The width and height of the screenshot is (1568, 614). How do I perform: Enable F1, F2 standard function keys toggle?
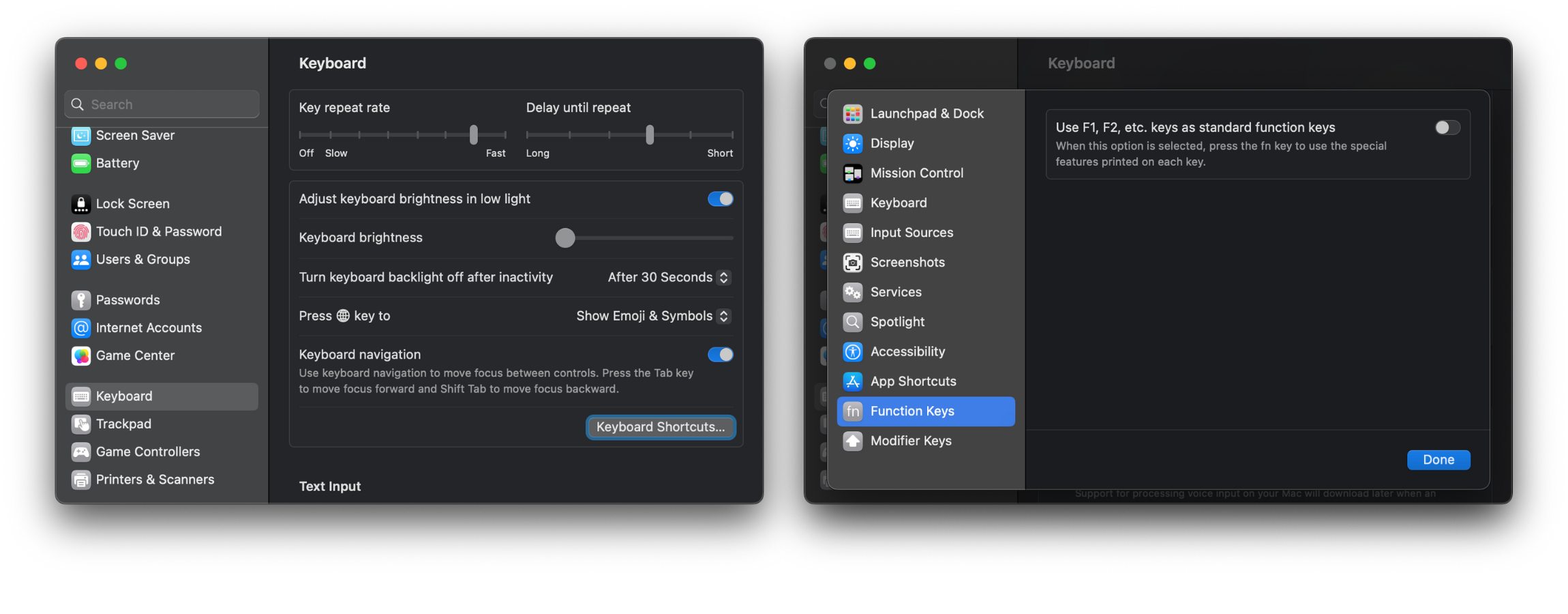point(1447,128)
